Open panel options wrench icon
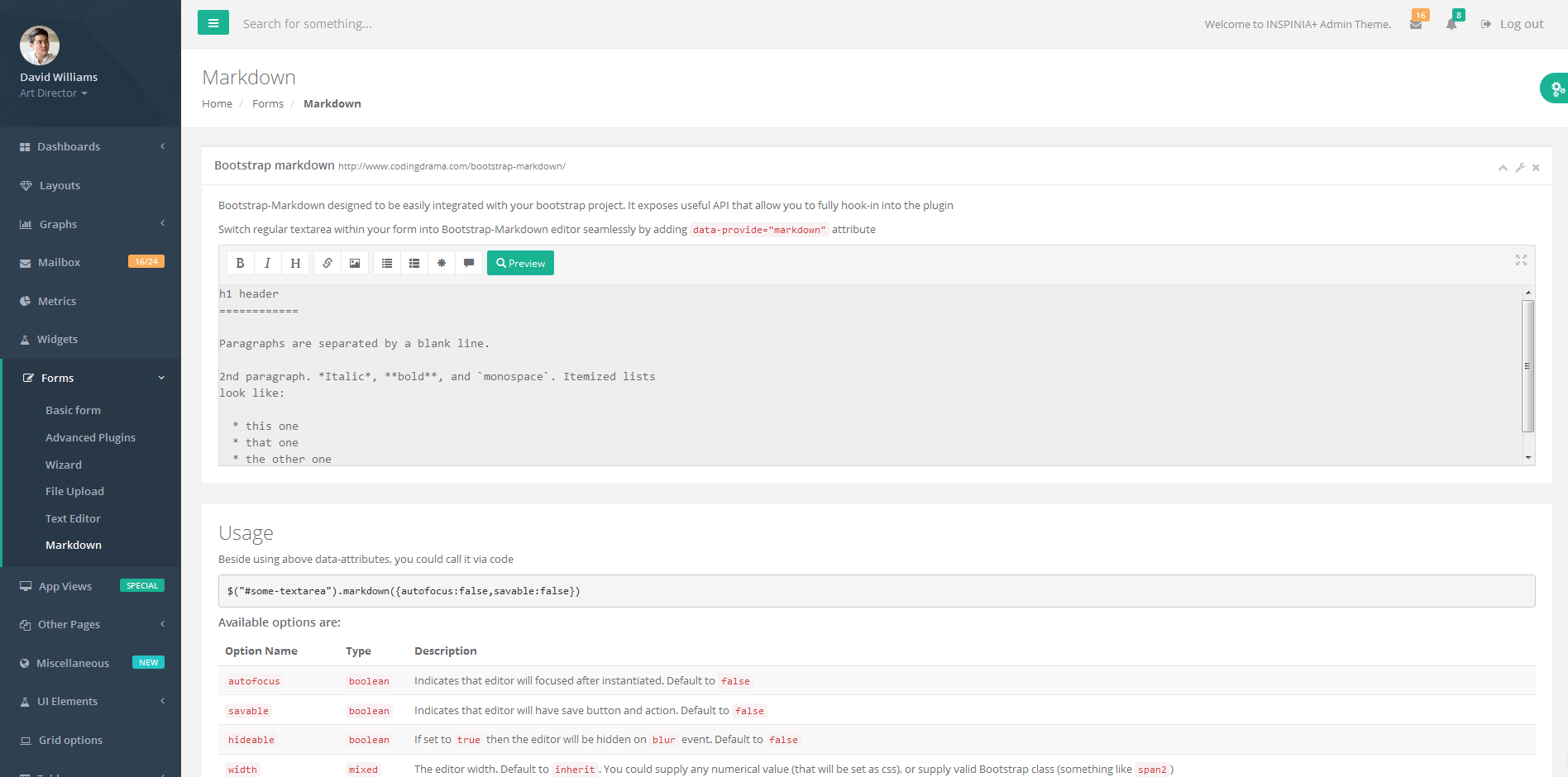 pos(1520,168)
